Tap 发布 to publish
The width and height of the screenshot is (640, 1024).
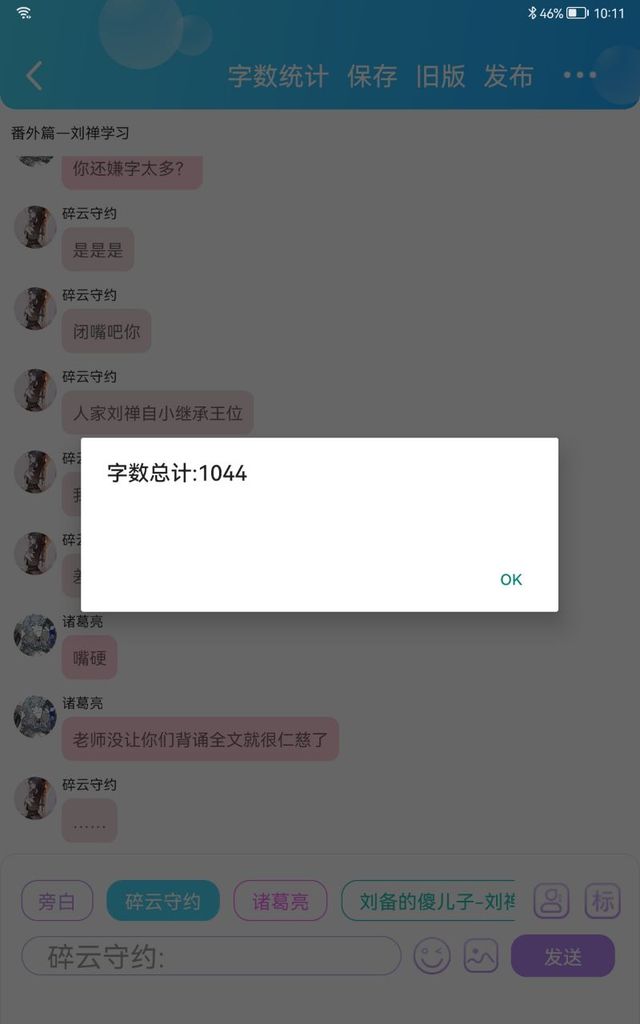pyautogui.click(x=508, y=76)
